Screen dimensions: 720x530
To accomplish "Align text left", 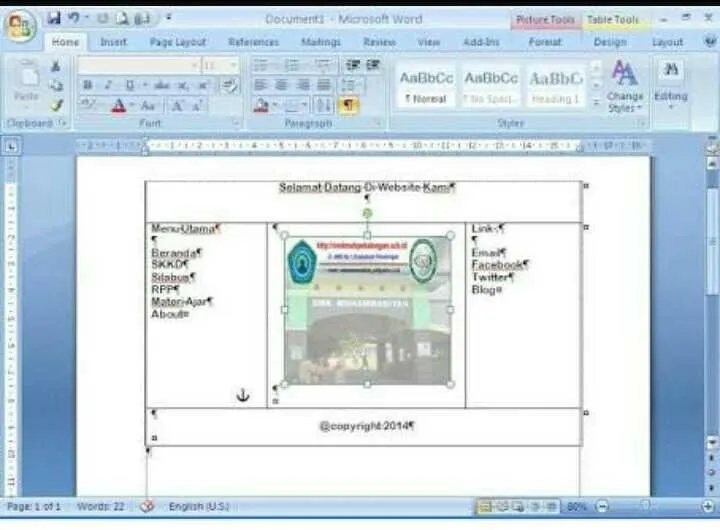I will point(260,85).
